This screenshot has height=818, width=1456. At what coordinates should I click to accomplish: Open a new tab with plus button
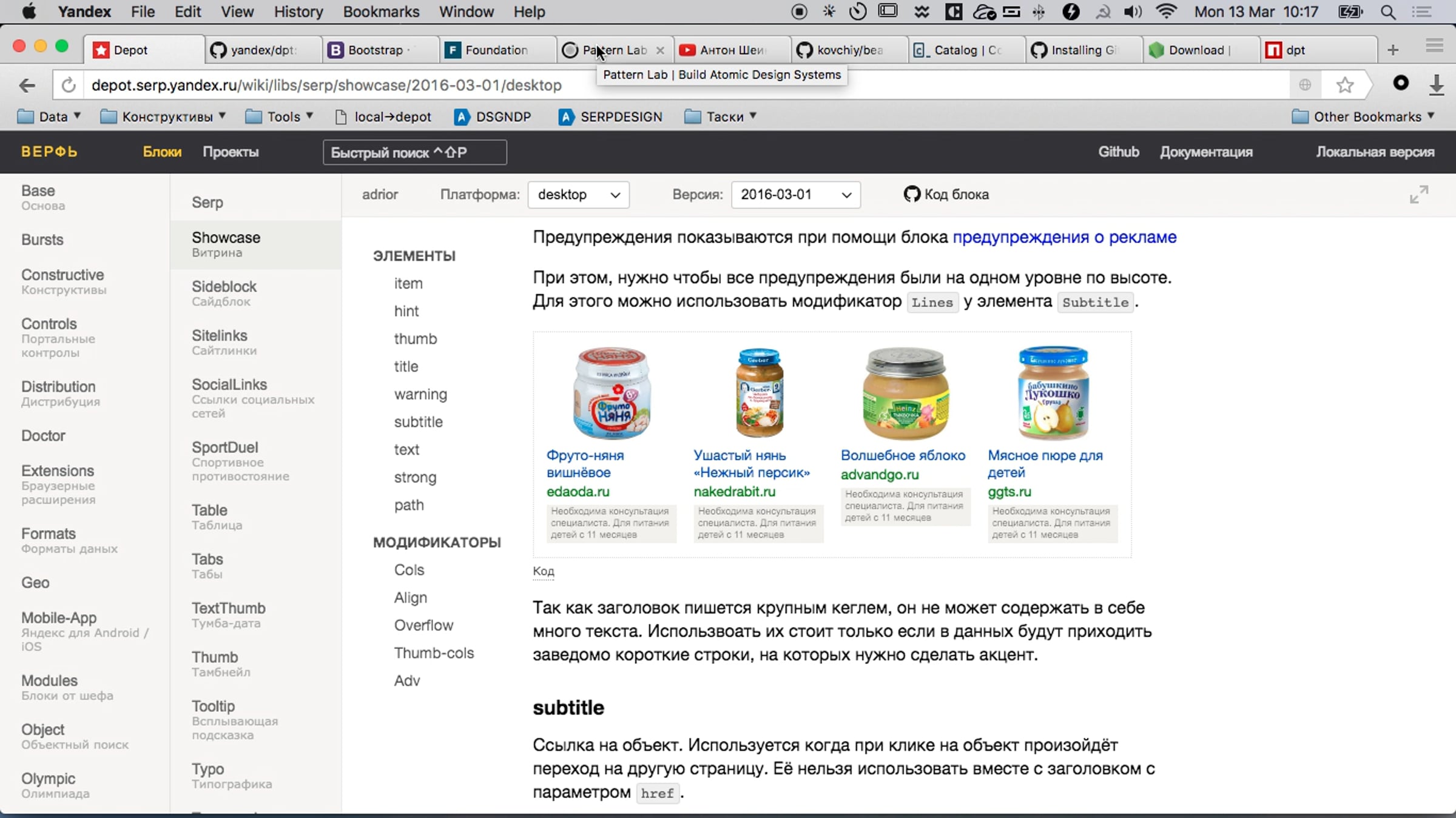pos(1393,50)
